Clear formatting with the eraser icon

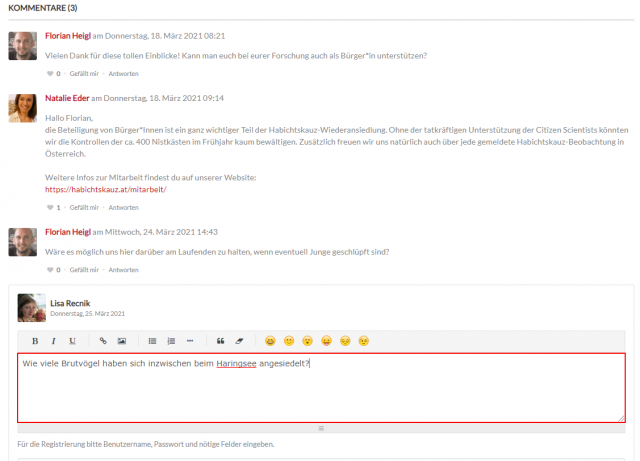coord(239,341)
